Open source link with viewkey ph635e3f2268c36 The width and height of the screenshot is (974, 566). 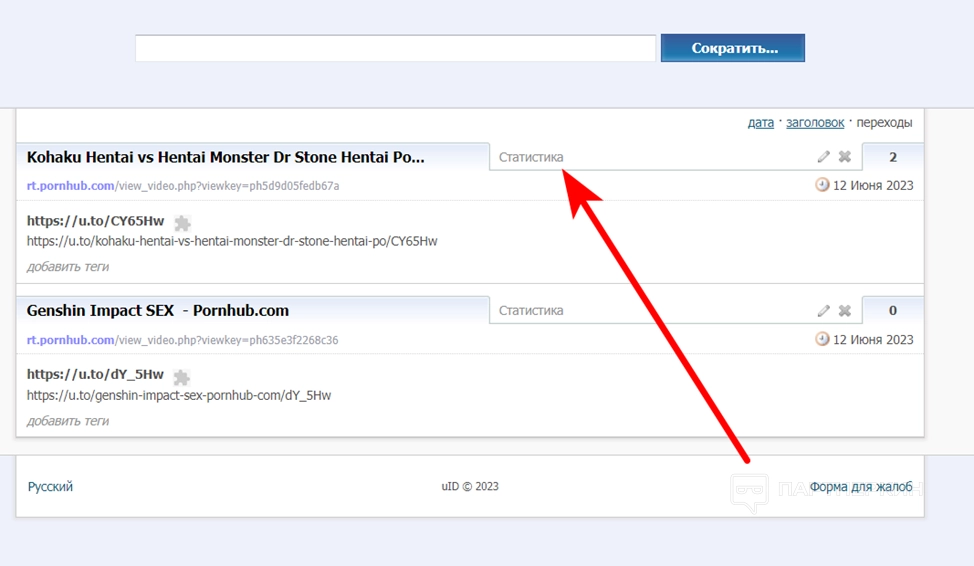(x=183, y=340)
